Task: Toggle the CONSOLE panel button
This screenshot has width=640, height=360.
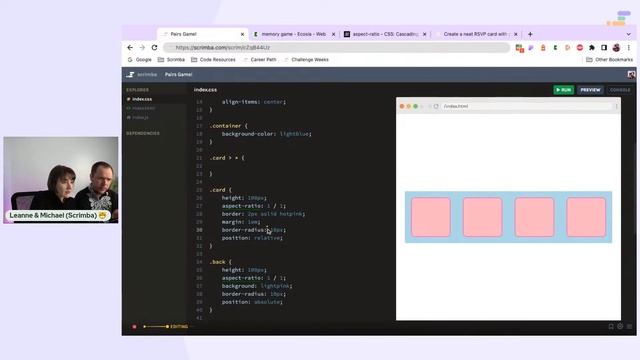Action: (620, 90)
